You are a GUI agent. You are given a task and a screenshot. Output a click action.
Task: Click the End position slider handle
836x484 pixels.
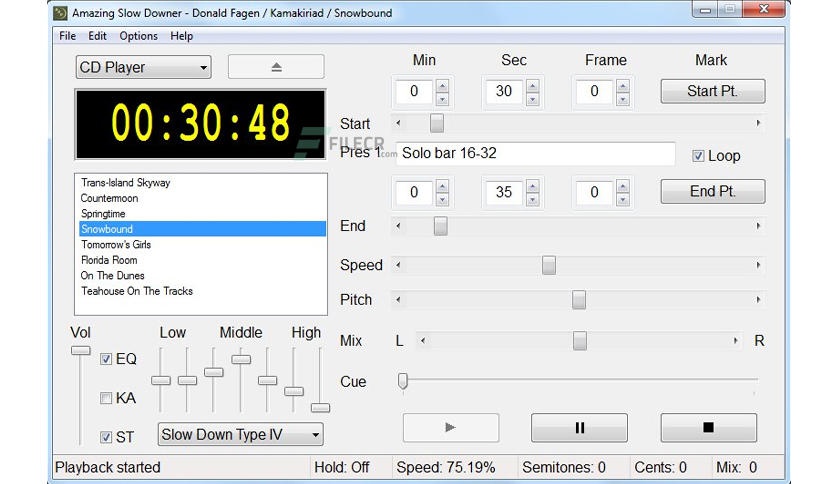440,226
